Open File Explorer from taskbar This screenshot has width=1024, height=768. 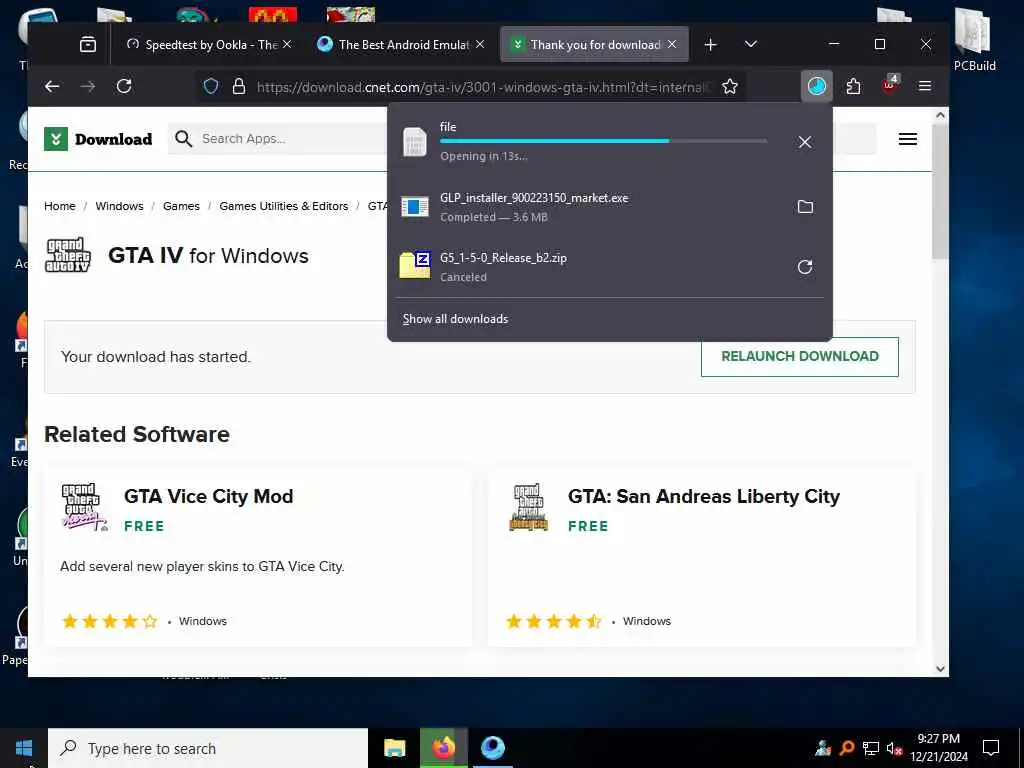(394, 748)
